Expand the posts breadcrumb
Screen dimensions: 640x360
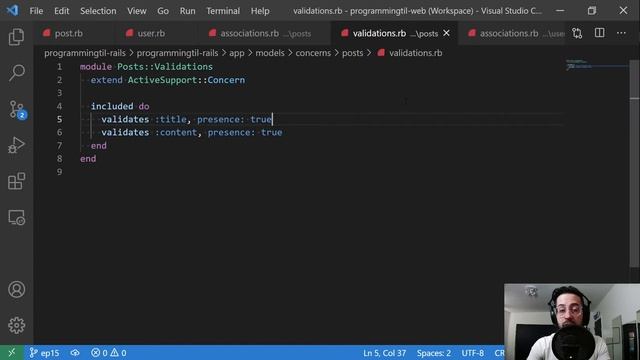(x=352, y=53)
